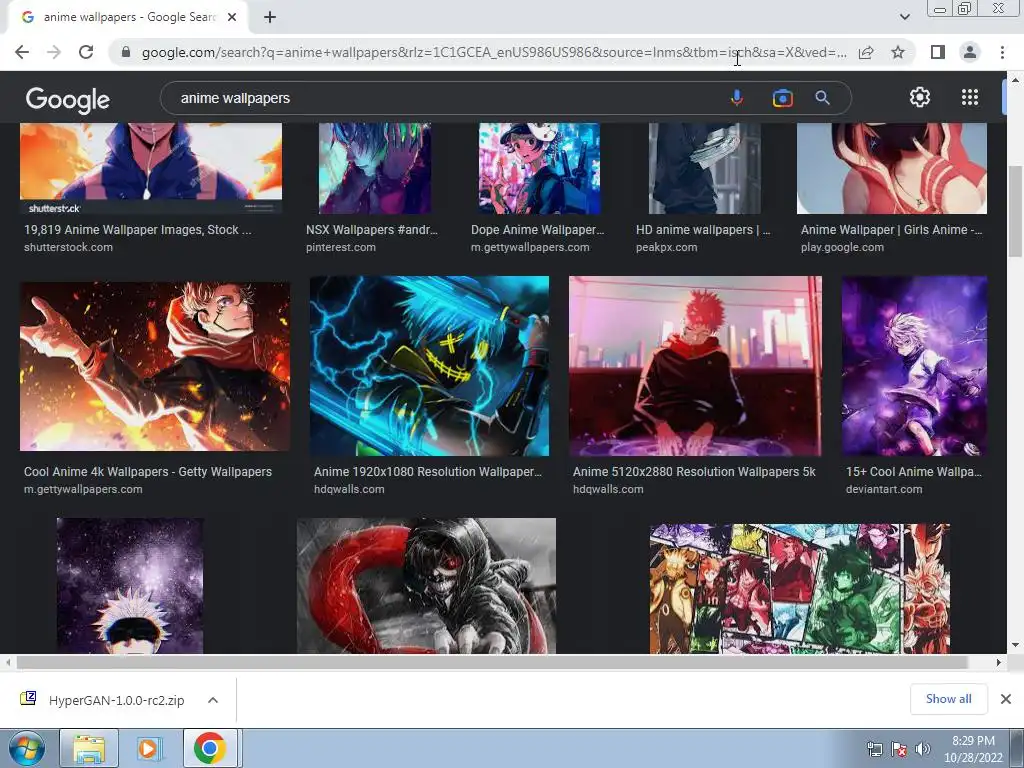This screenshot has width=1024, height=768.
Task: Open Google quick settings gear
Action: pos(920,97)
